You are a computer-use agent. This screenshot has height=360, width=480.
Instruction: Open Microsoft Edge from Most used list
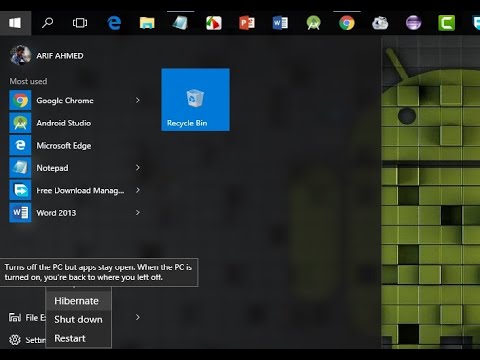(75, 146)
